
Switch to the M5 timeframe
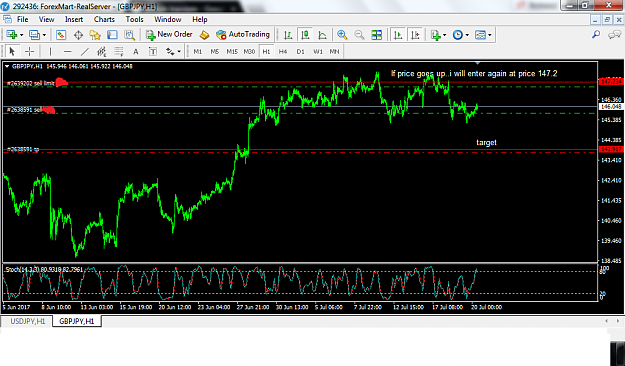click(215, 51)
